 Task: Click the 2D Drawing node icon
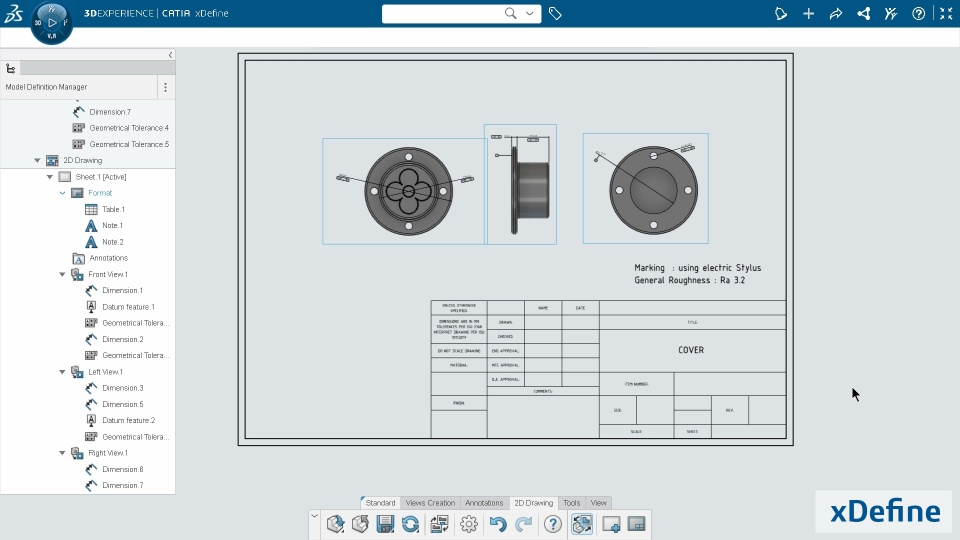[52, 160]
